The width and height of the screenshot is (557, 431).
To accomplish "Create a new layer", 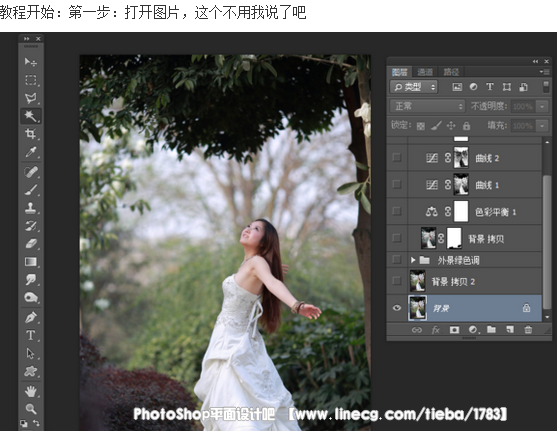I will [x=510, y=330].
